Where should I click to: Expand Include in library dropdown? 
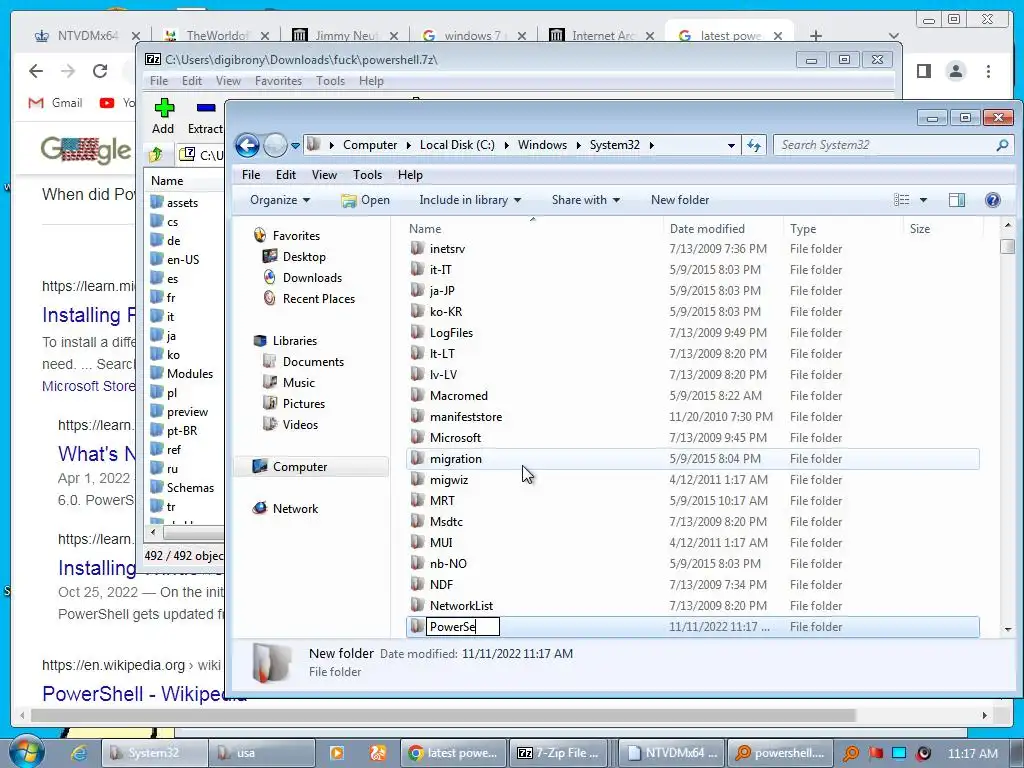[x=470, y=200]
